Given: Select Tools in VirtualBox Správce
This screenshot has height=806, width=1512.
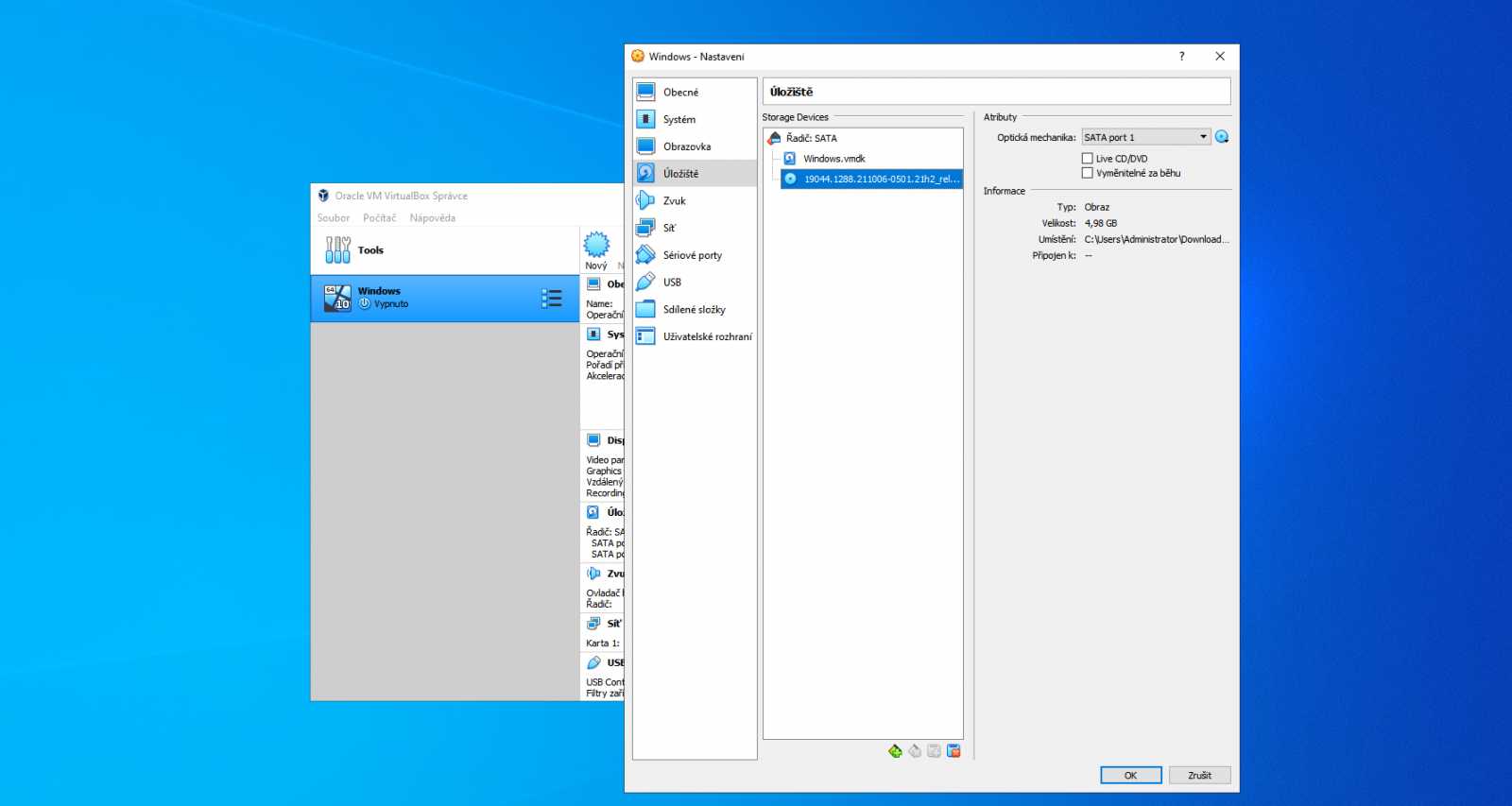Looking at the screenshot, I should (x=444, y=250).
